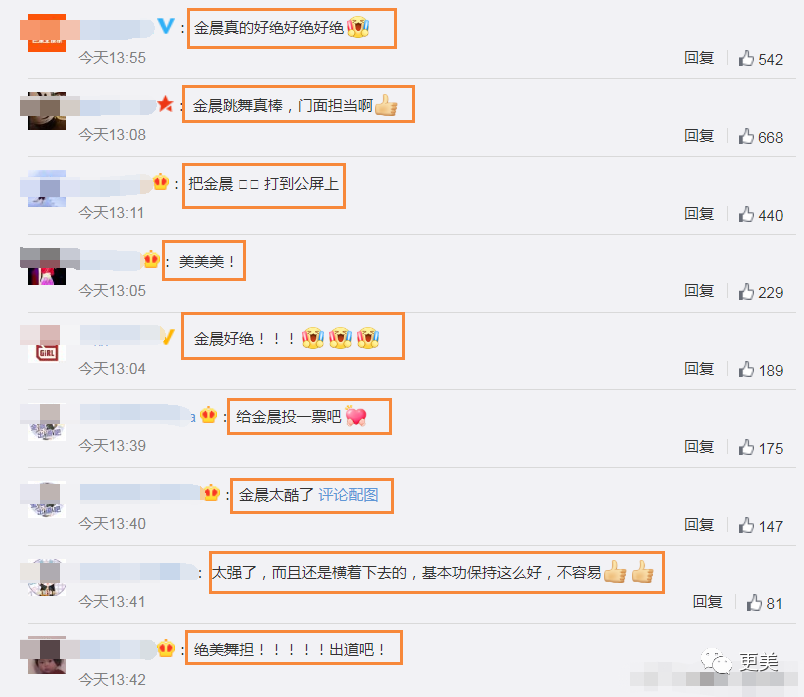804x697 pixels.
Task: Reply to the 美美美 comment
Action: click(699, 291)
